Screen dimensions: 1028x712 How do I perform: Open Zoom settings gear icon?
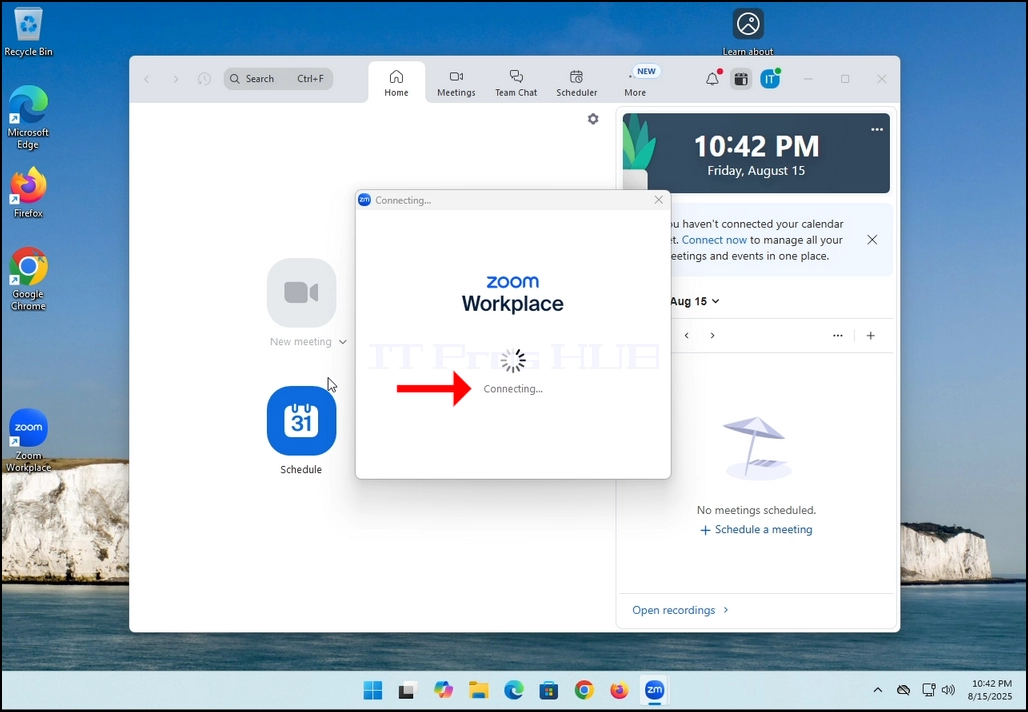593,119
